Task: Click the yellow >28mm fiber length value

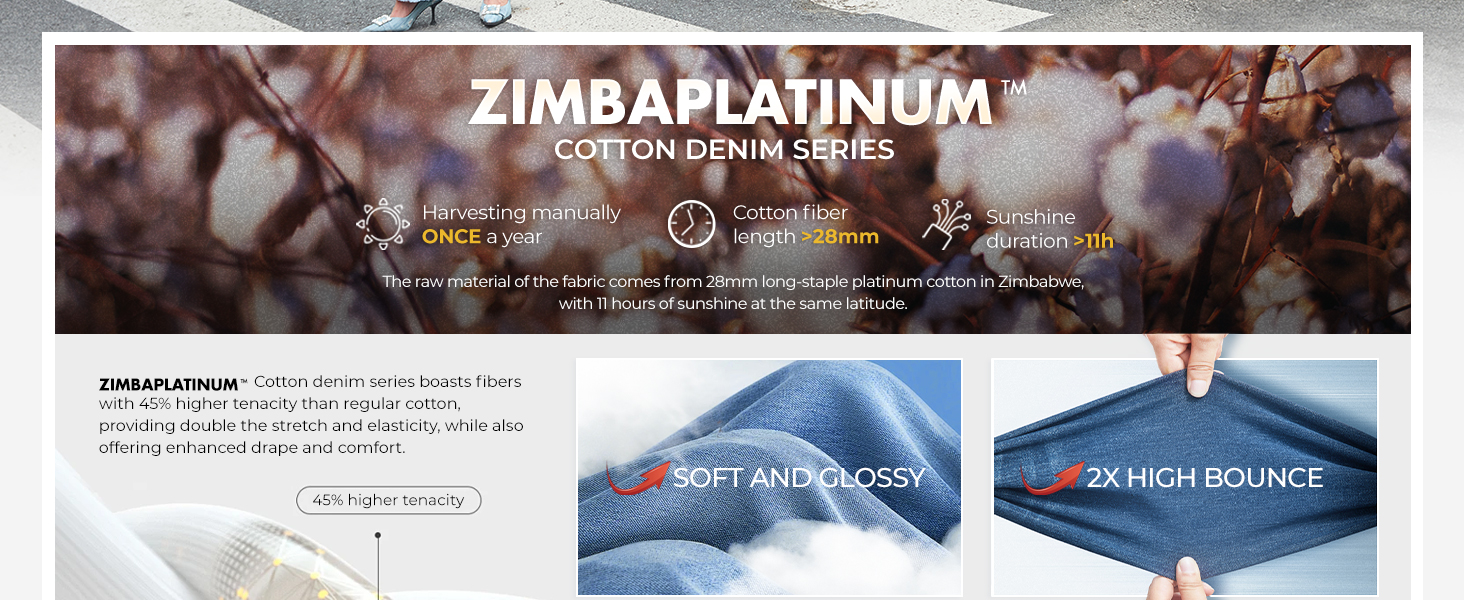Action: coord(840,237)
